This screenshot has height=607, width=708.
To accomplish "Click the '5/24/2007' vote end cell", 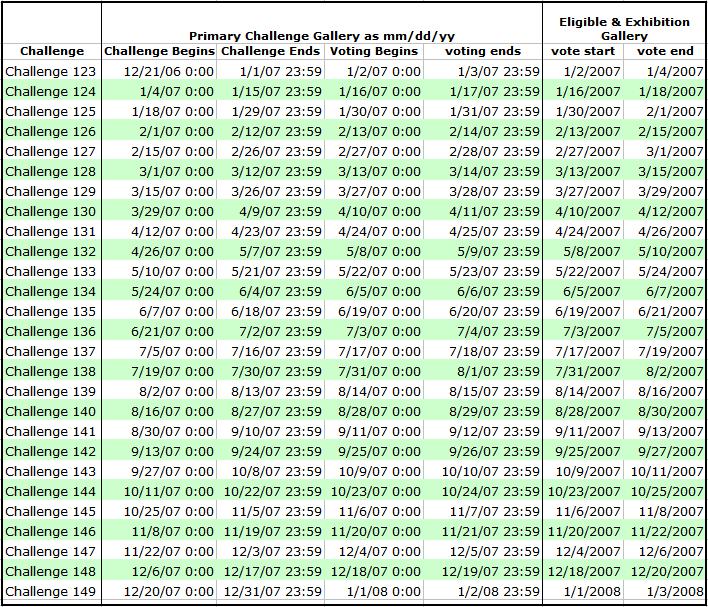I will (x=671, y=271).
